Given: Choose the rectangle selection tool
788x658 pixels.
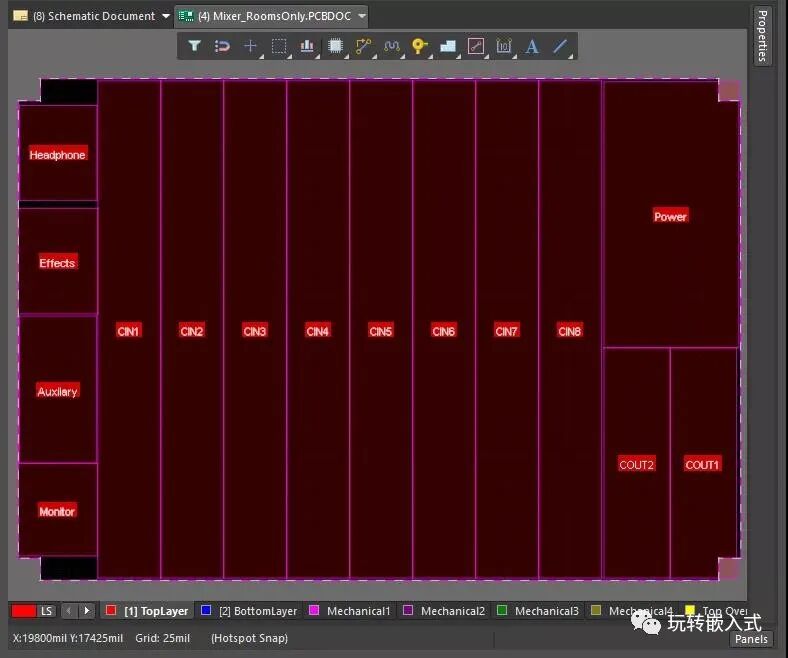Looking at the screenshot, I should click(x=278, y=46).
